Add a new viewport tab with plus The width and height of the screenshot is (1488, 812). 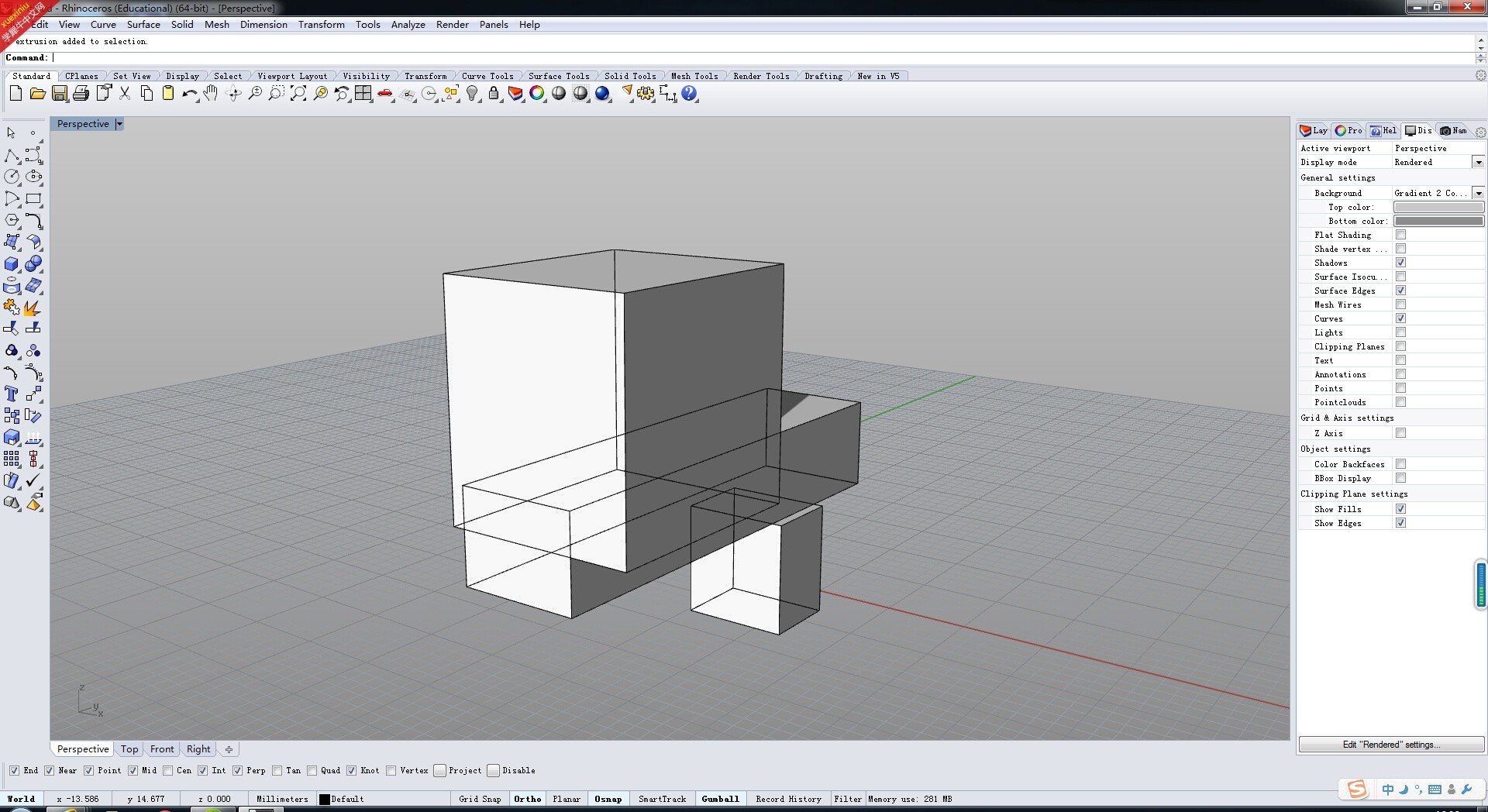point(229,749)
